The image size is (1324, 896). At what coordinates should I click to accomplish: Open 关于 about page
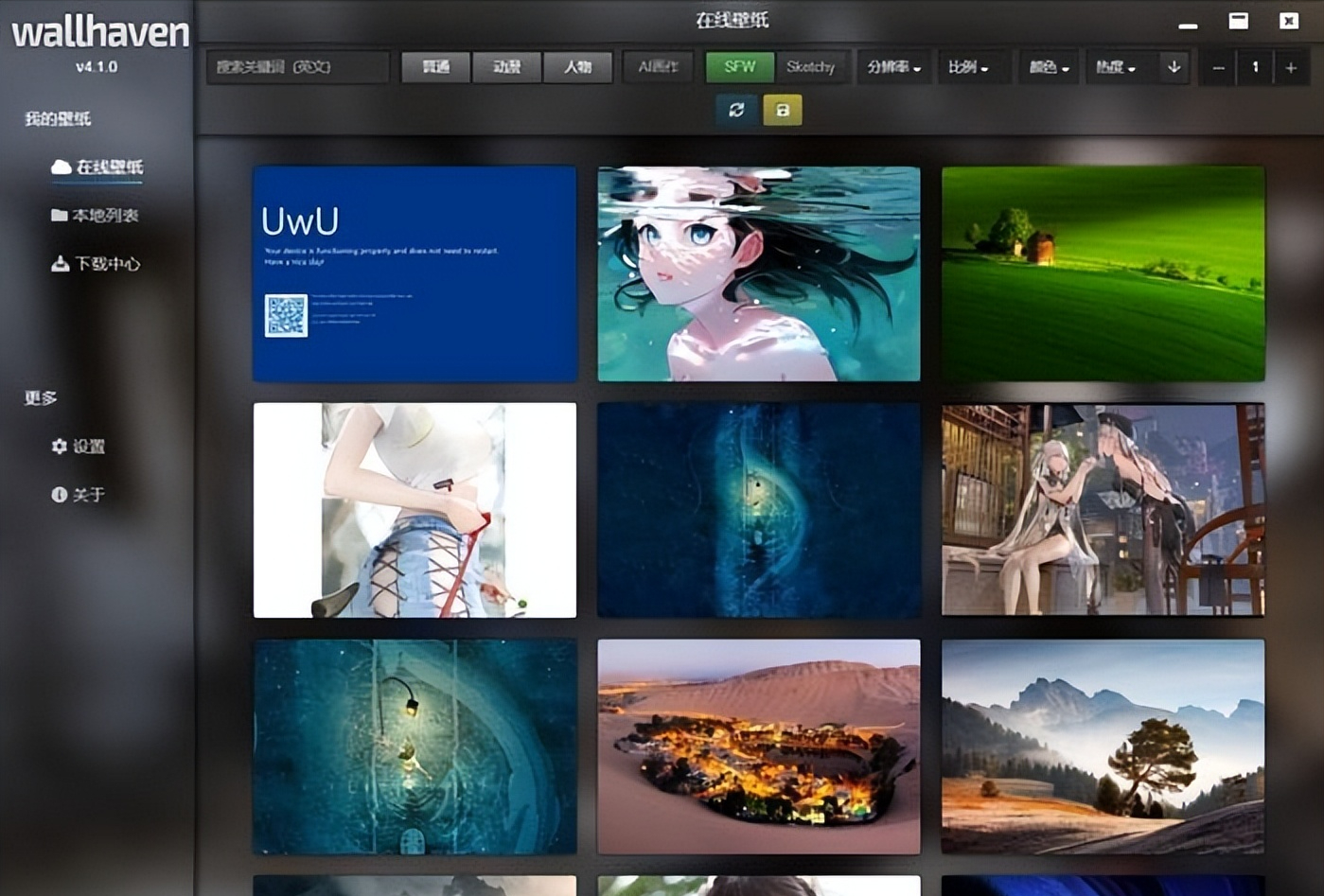79,495
